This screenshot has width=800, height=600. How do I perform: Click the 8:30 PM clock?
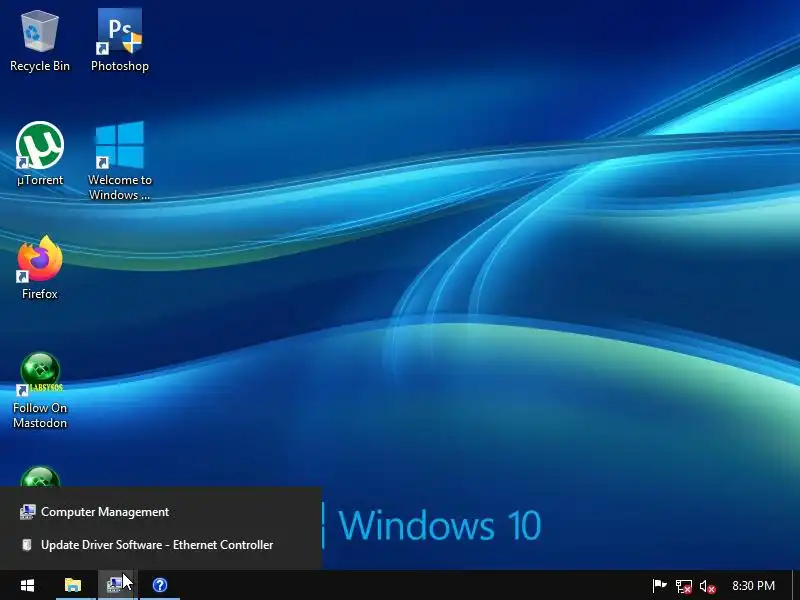[754, 586]
